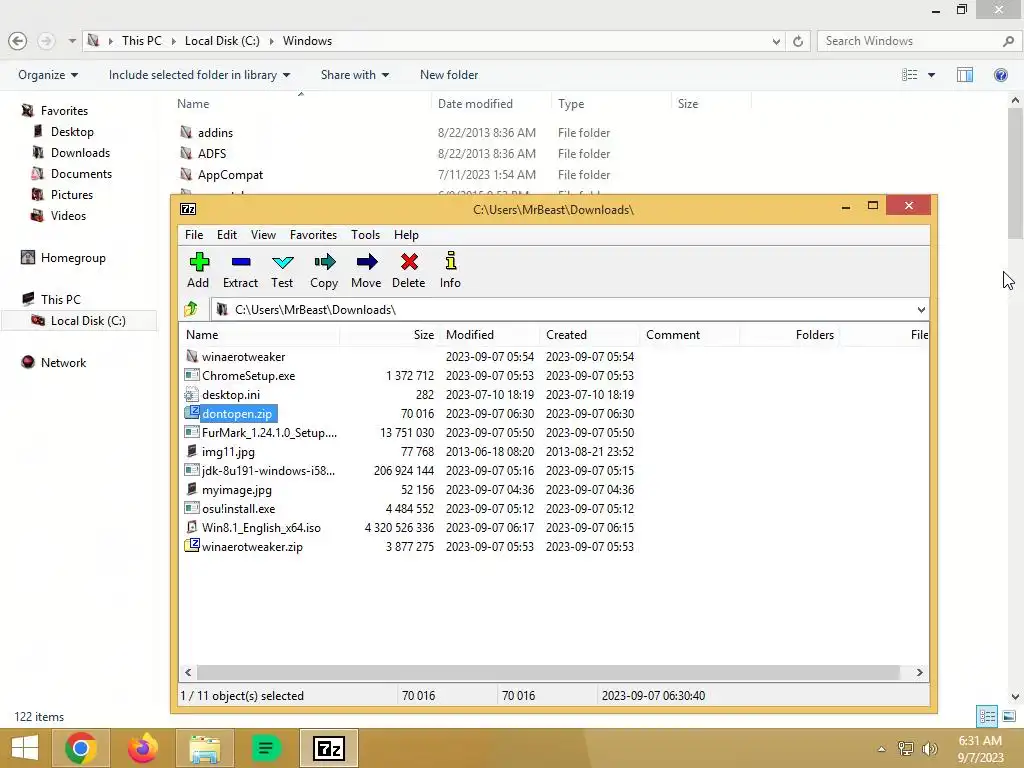Viewport: 1024px width, 768px height.
Task: Open the green notes app on taskbar
Action: click(x=266, y=748)
